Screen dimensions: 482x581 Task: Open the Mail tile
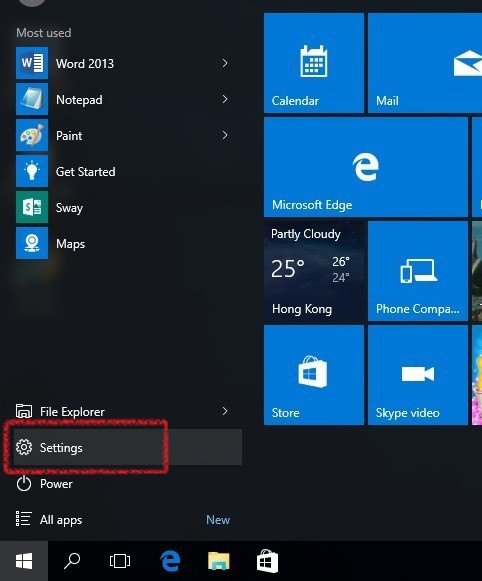pos(425,63)
